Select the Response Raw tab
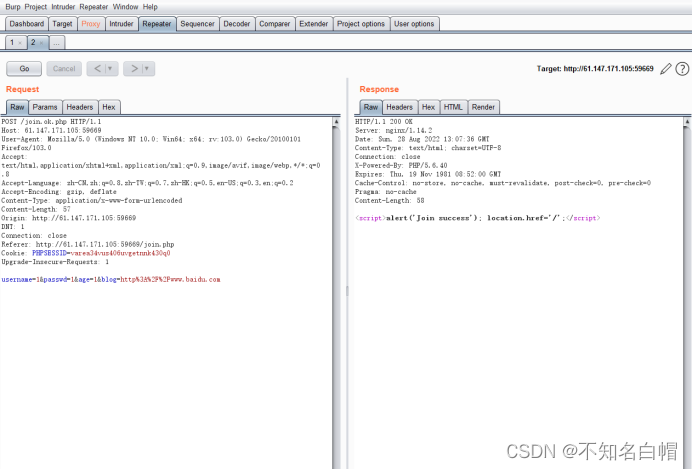The width and height of the screenshot is (692, 470). point(371,107)
